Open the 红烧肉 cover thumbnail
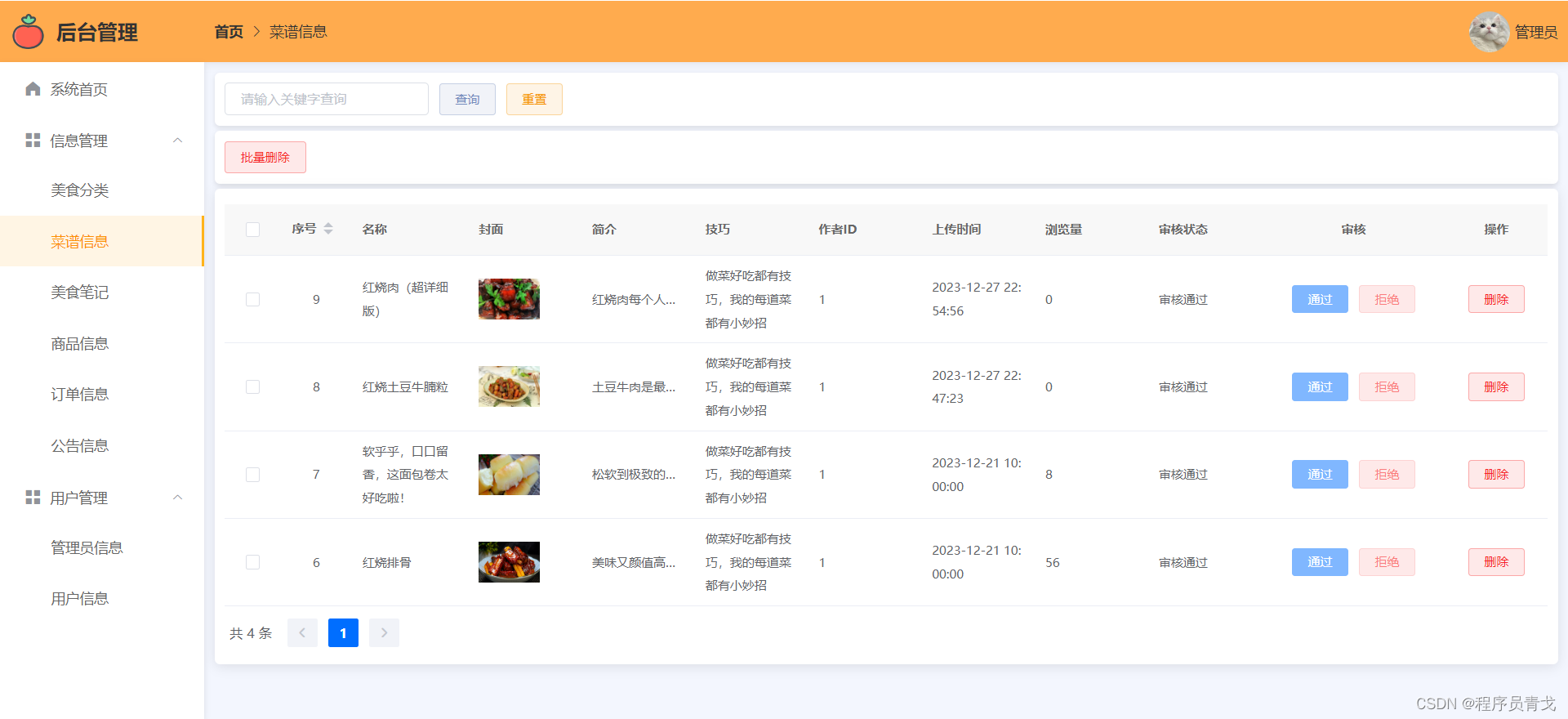 (x=509, y=299)
